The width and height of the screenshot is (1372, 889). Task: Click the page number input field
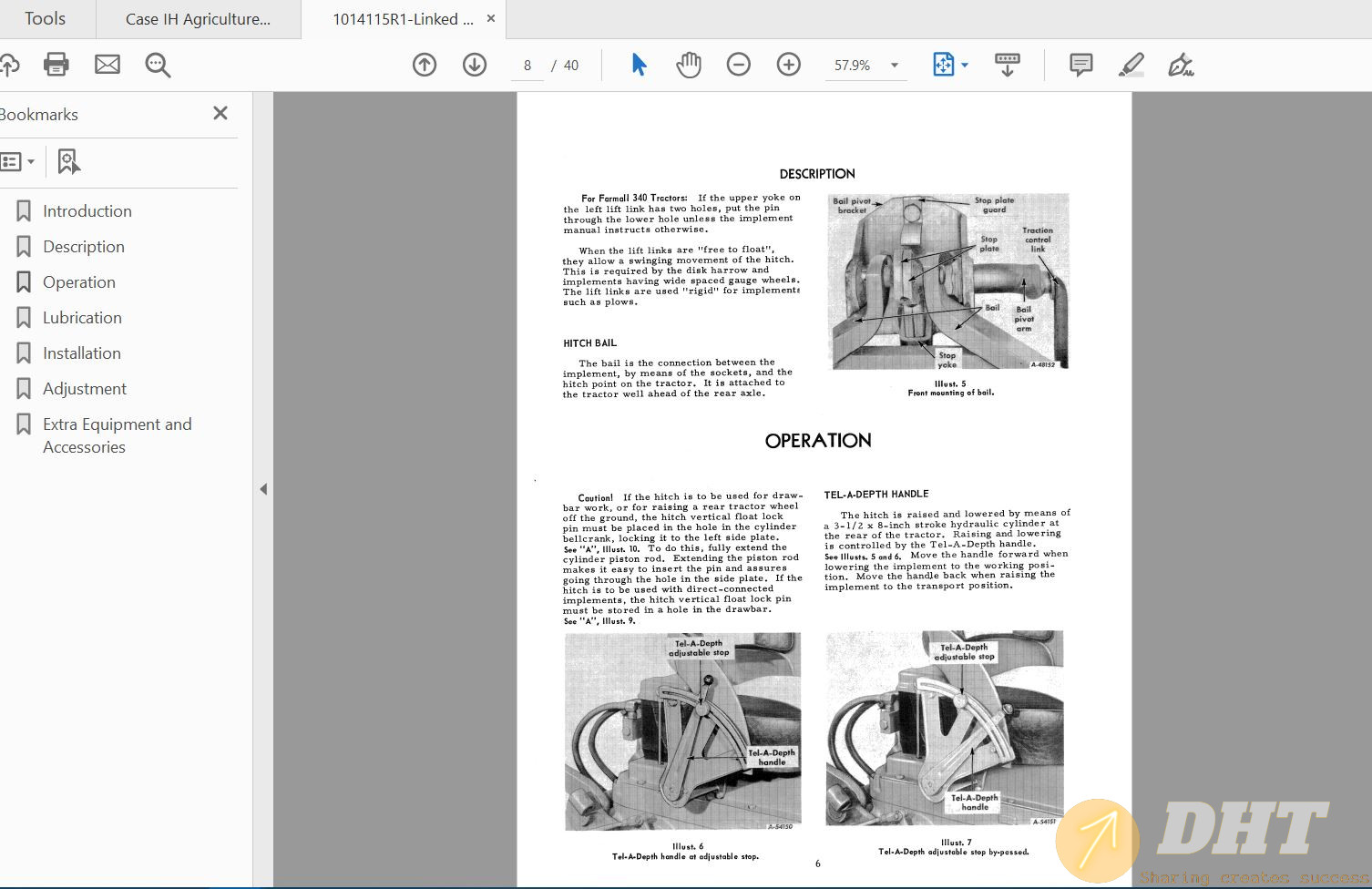coord(527,66)
